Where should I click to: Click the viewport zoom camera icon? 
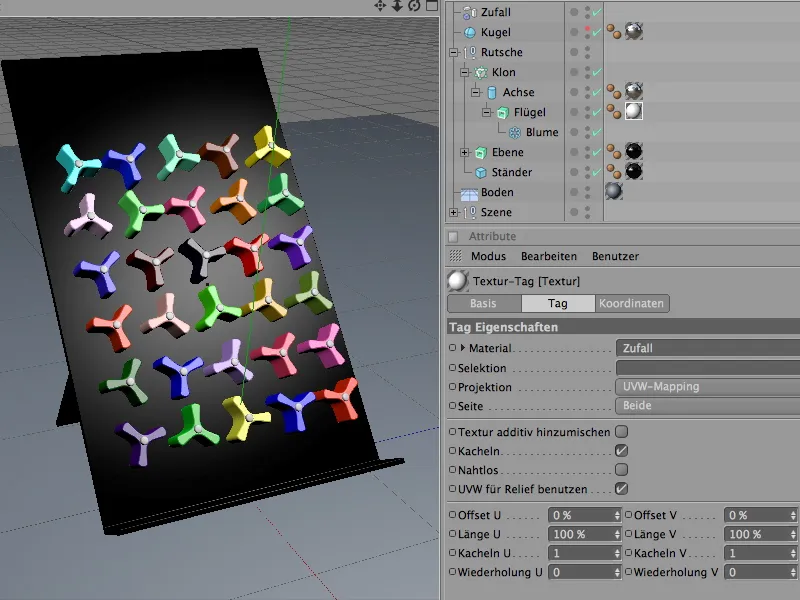[x=397, y=6]
